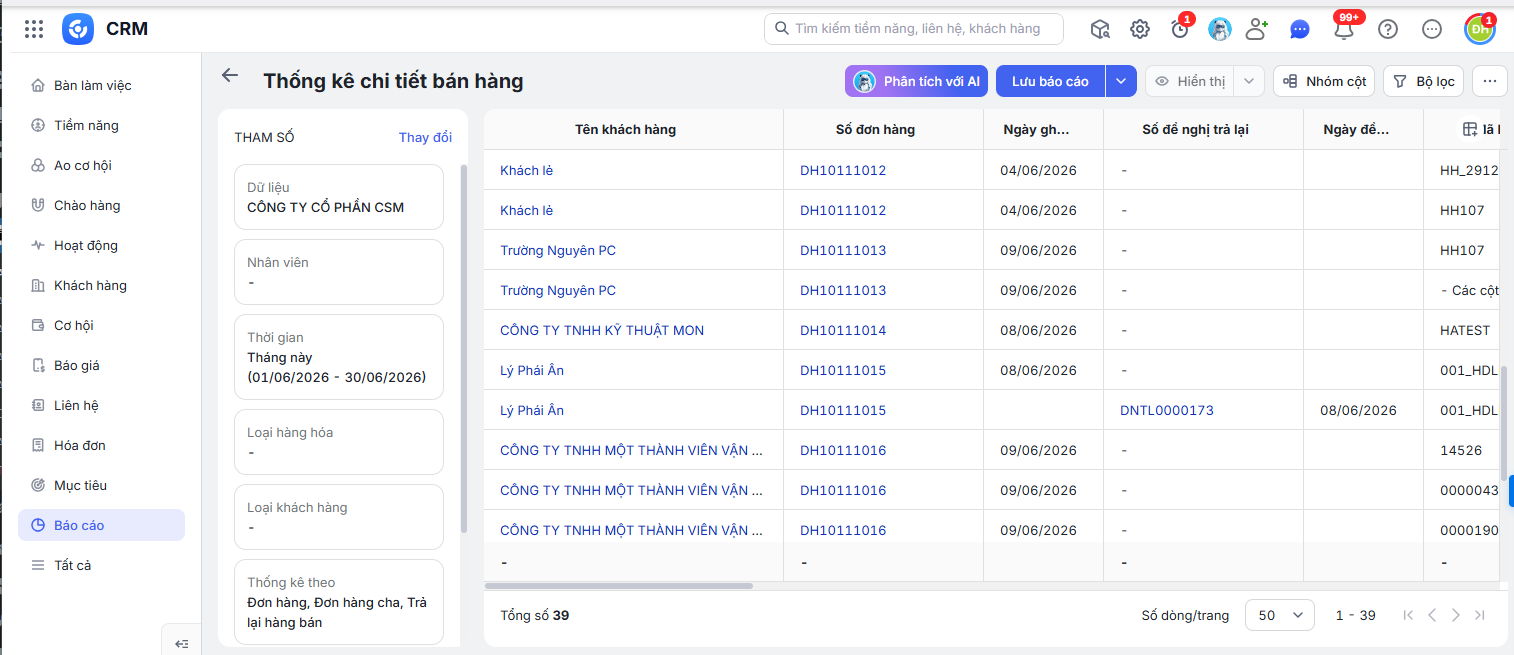This screenshot has width=1514, height=655.
Task: Toggle the Hiển thị eye button
Action: coord(1189,81)
